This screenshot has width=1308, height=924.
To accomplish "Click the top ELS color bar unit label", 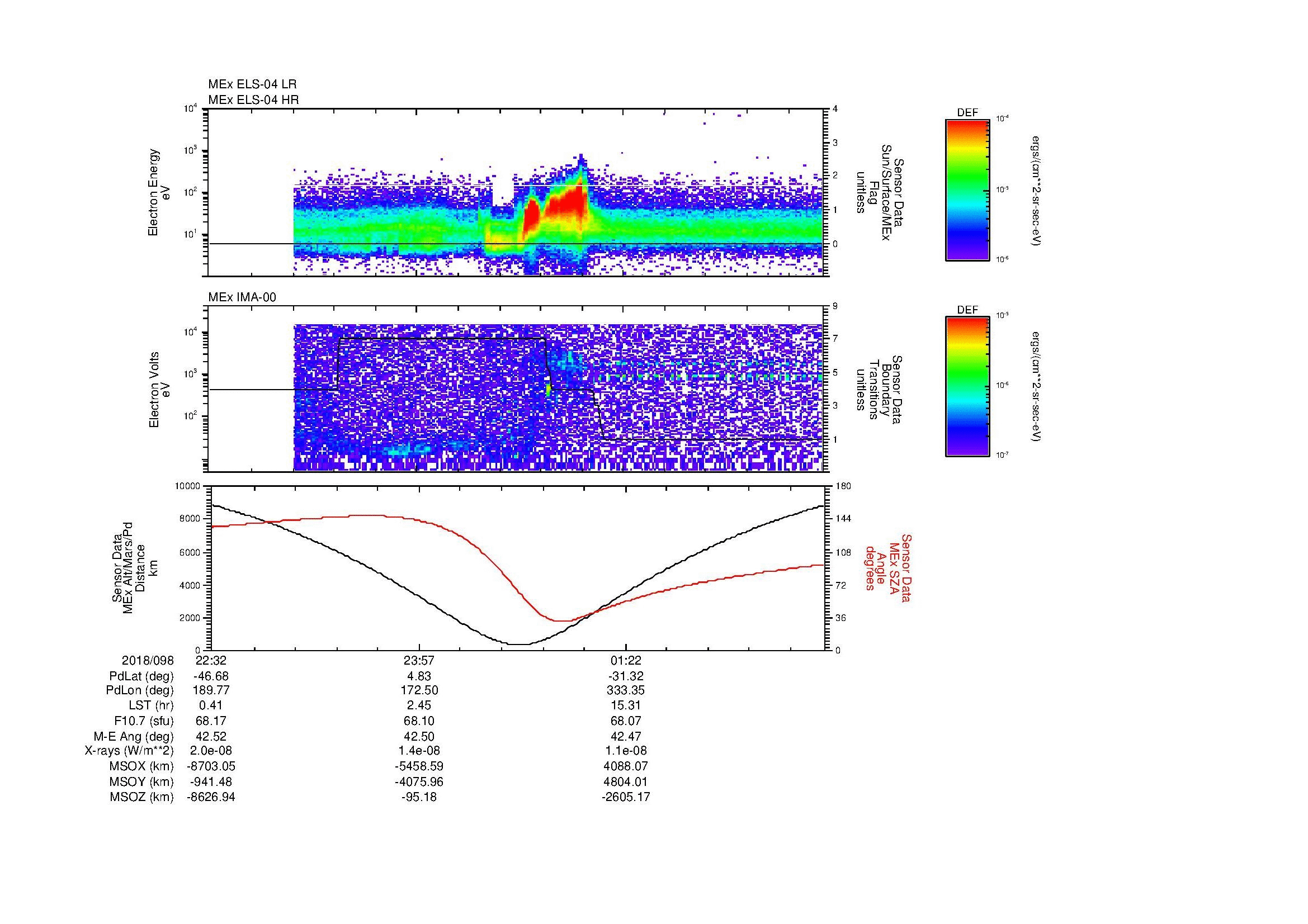I will point(1037,191).
